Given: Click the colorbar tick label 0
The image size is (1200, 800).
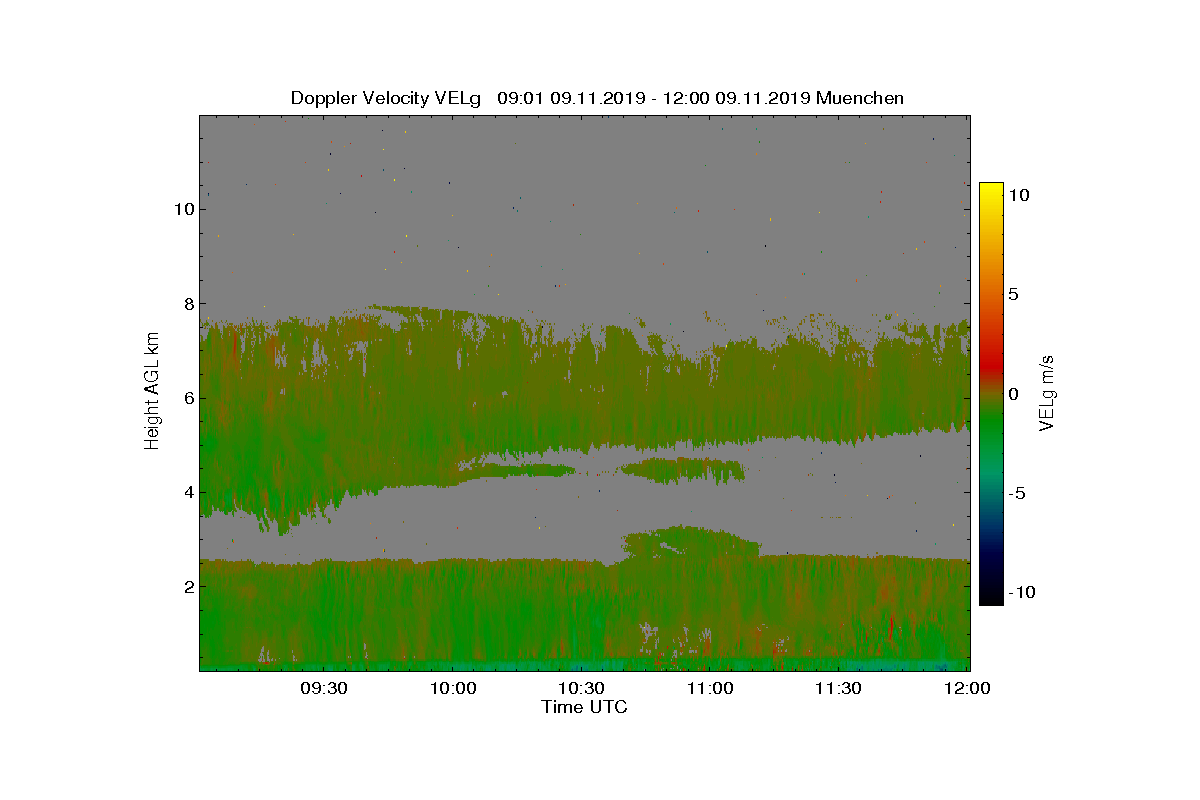Looking at the screenshot, I should tap(1013, 394).
